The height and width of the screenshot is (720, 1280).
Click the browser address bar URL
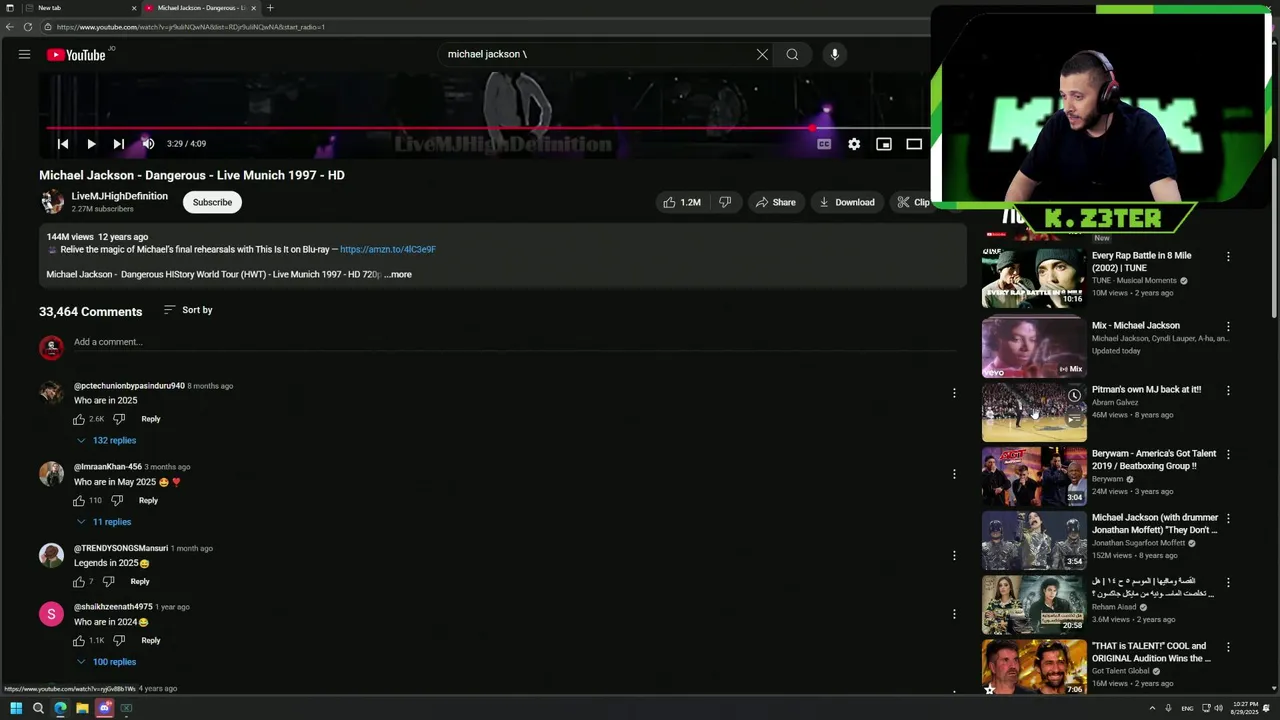(190, 27)
